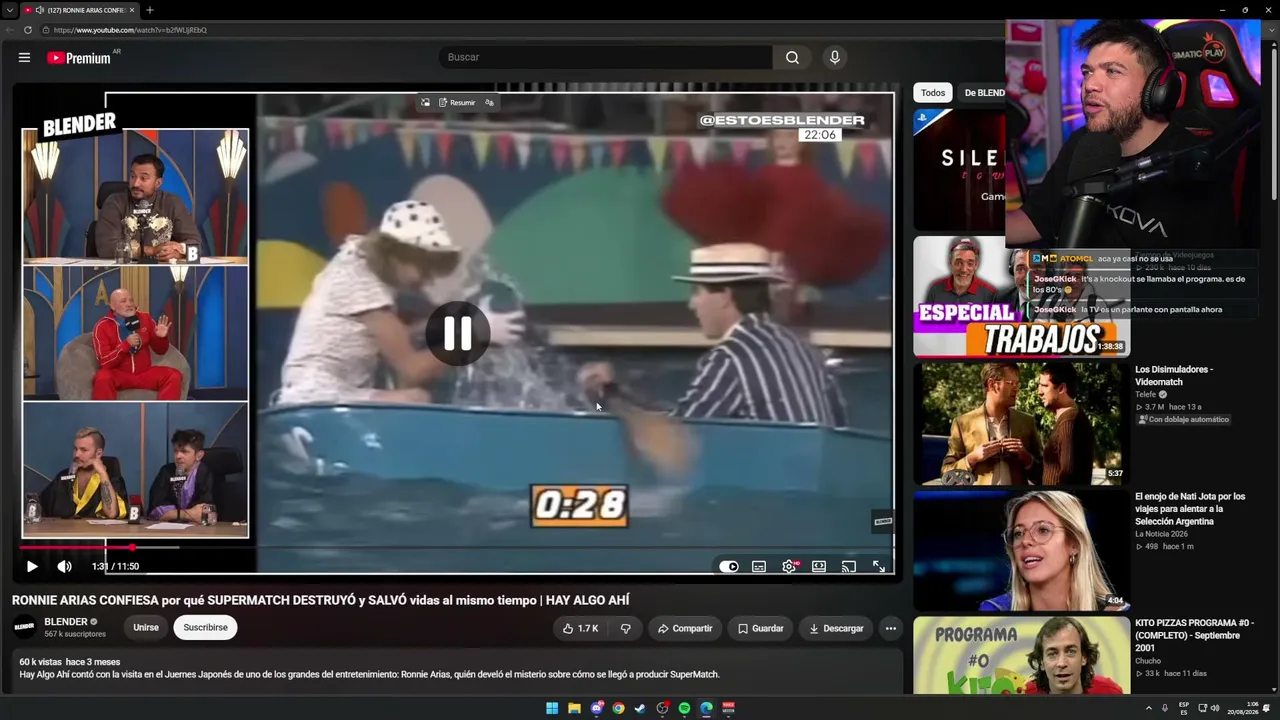Open Google Chrome from the taskbar

click(x=618, y=708)
